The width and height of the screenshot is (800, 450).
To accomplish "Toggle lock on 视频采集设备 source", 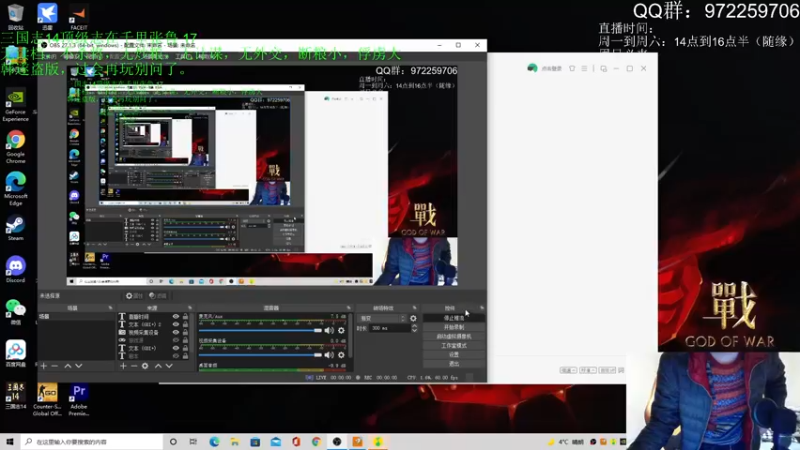I will pyautogui.click(x=185, y=332).
